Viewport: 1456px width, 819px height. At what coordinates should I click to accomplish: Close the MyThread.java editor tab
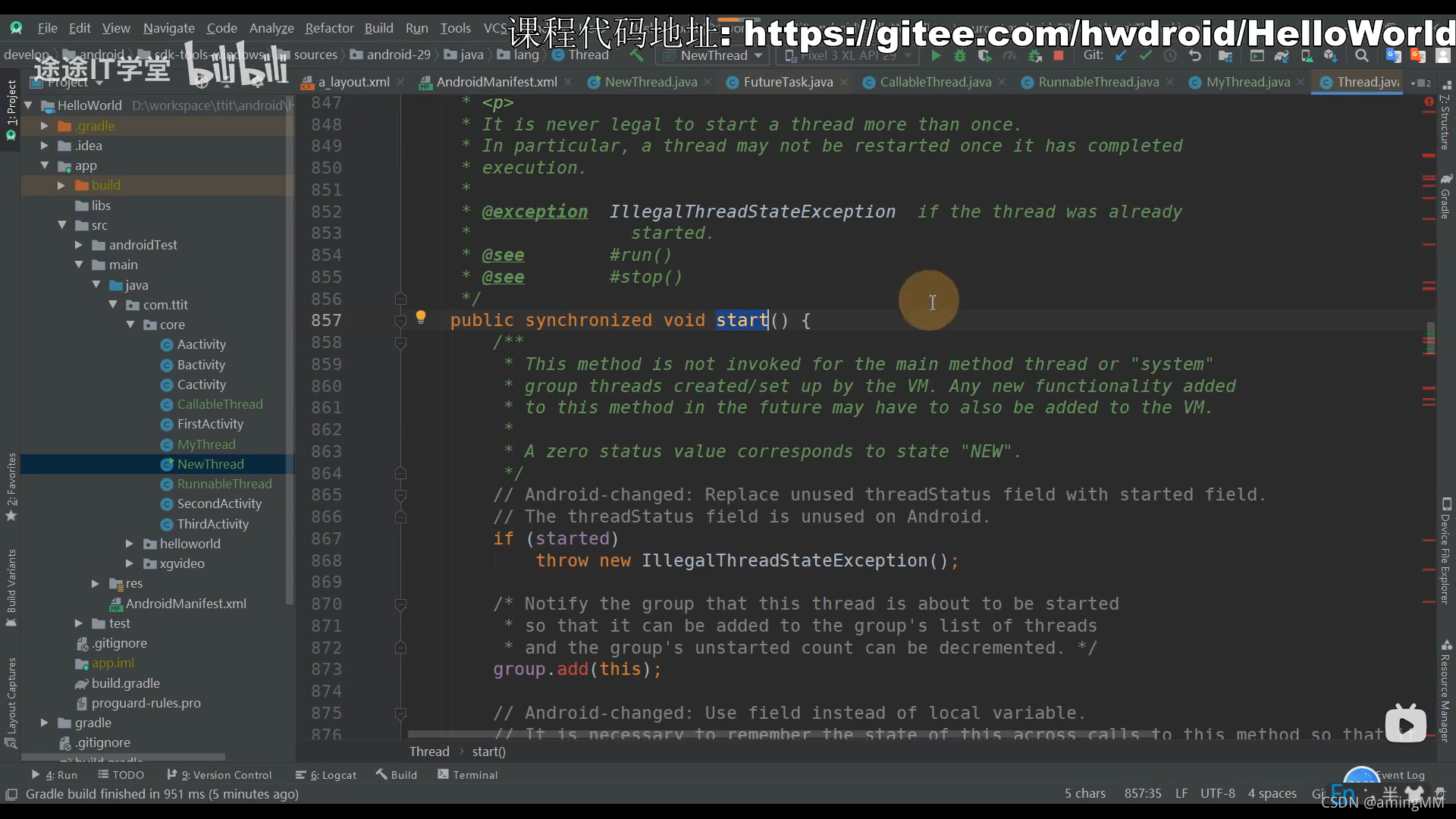[x=1301, y=82]
